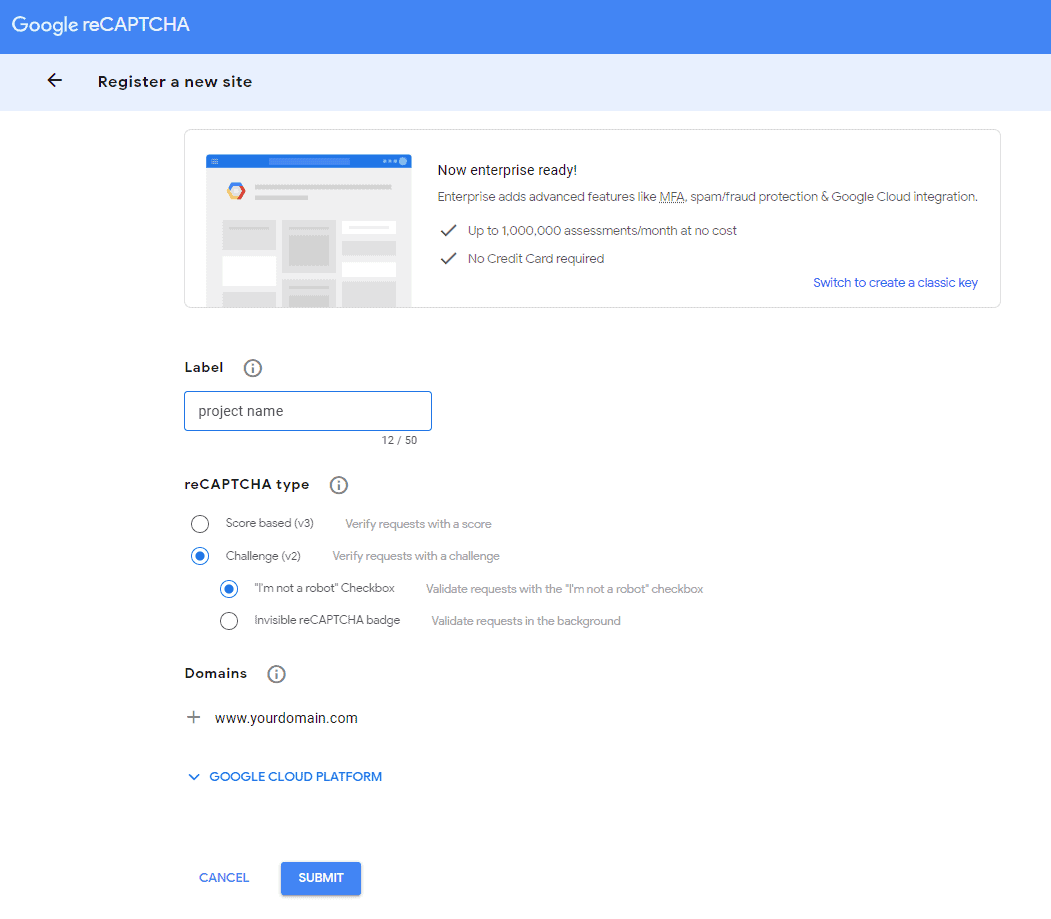Click the Label field containing project name

(308, 411)
